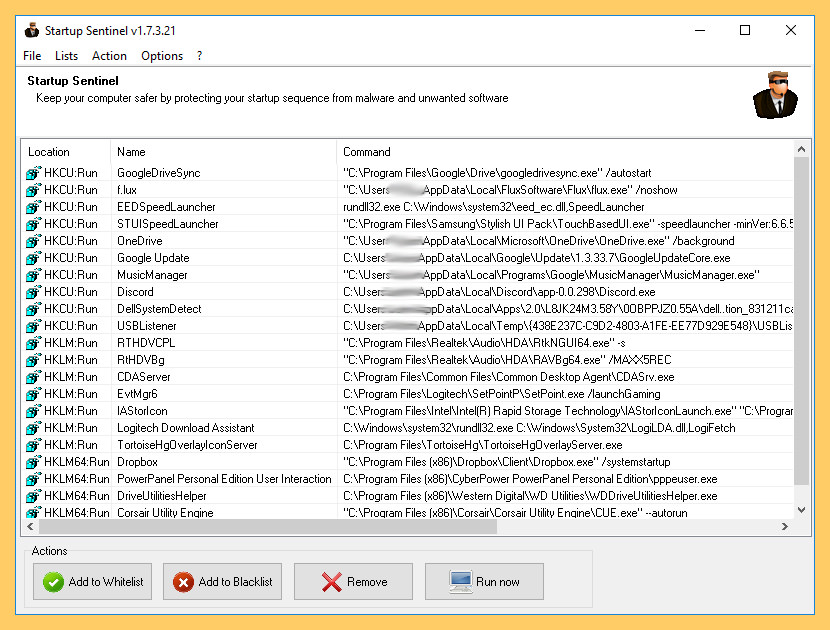The height and width of the screenshot is (630, 830).
Task: Click the red cross icon on Remove
Action: coord(331,582)
